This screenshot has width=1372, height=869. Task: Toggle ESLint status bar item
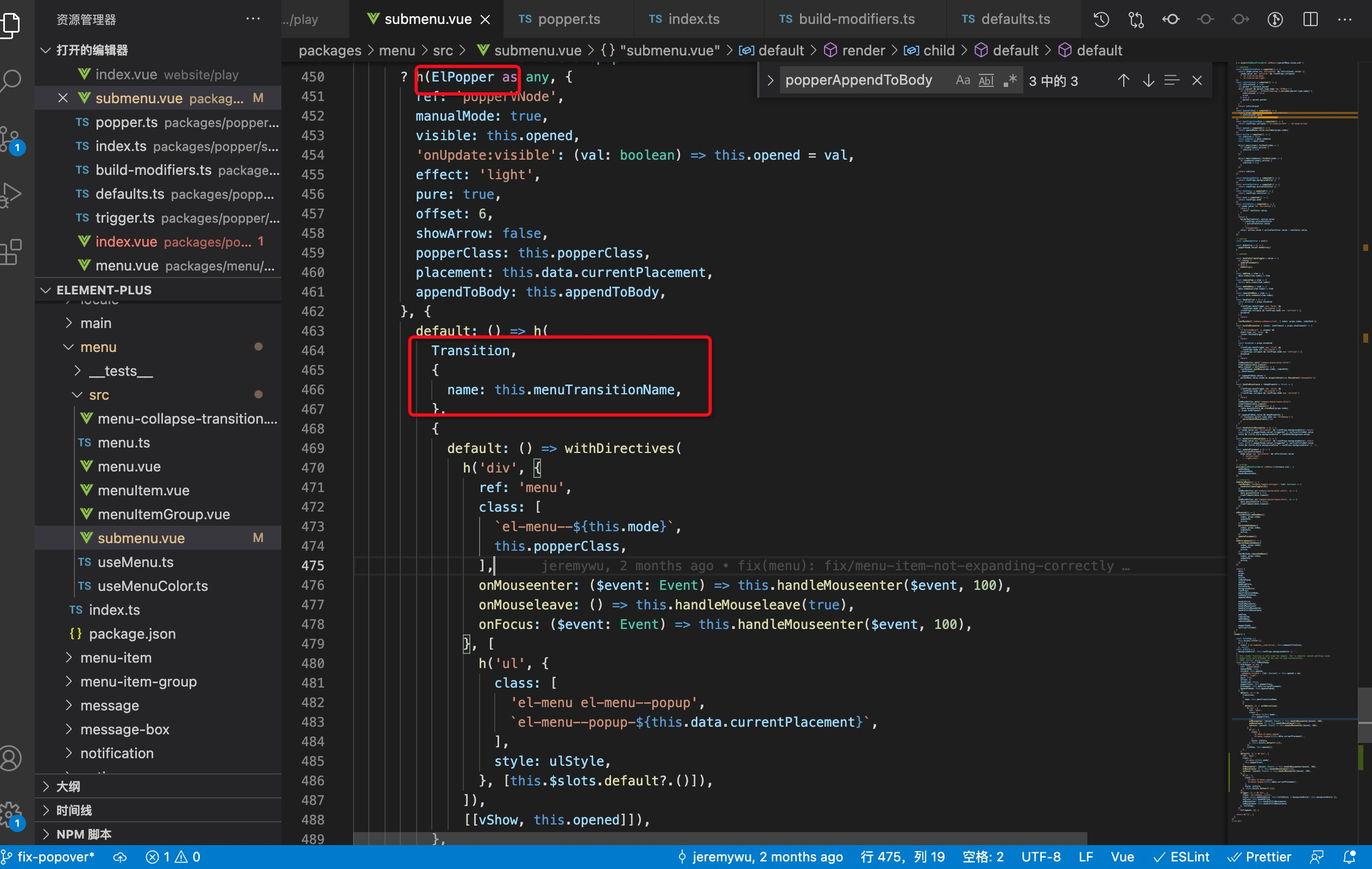(1181, 857)
